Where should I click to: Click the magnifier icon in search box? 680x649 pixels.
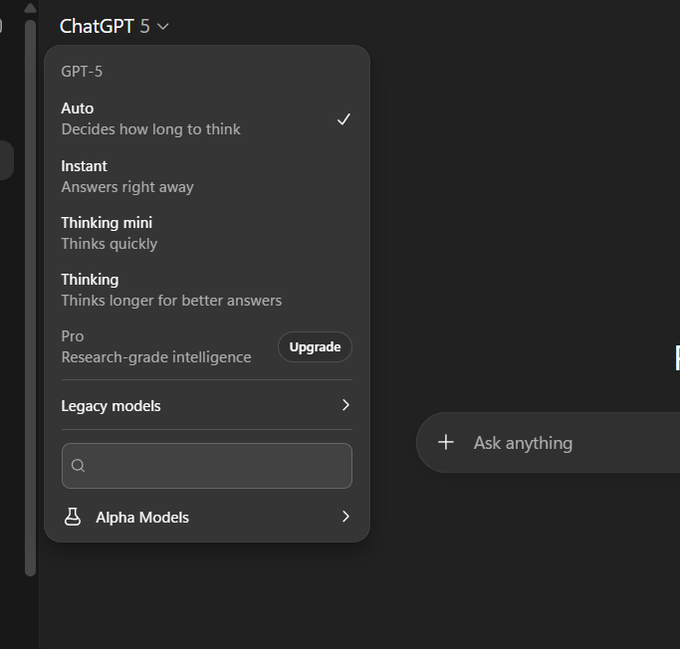click(x=78, y=466)
